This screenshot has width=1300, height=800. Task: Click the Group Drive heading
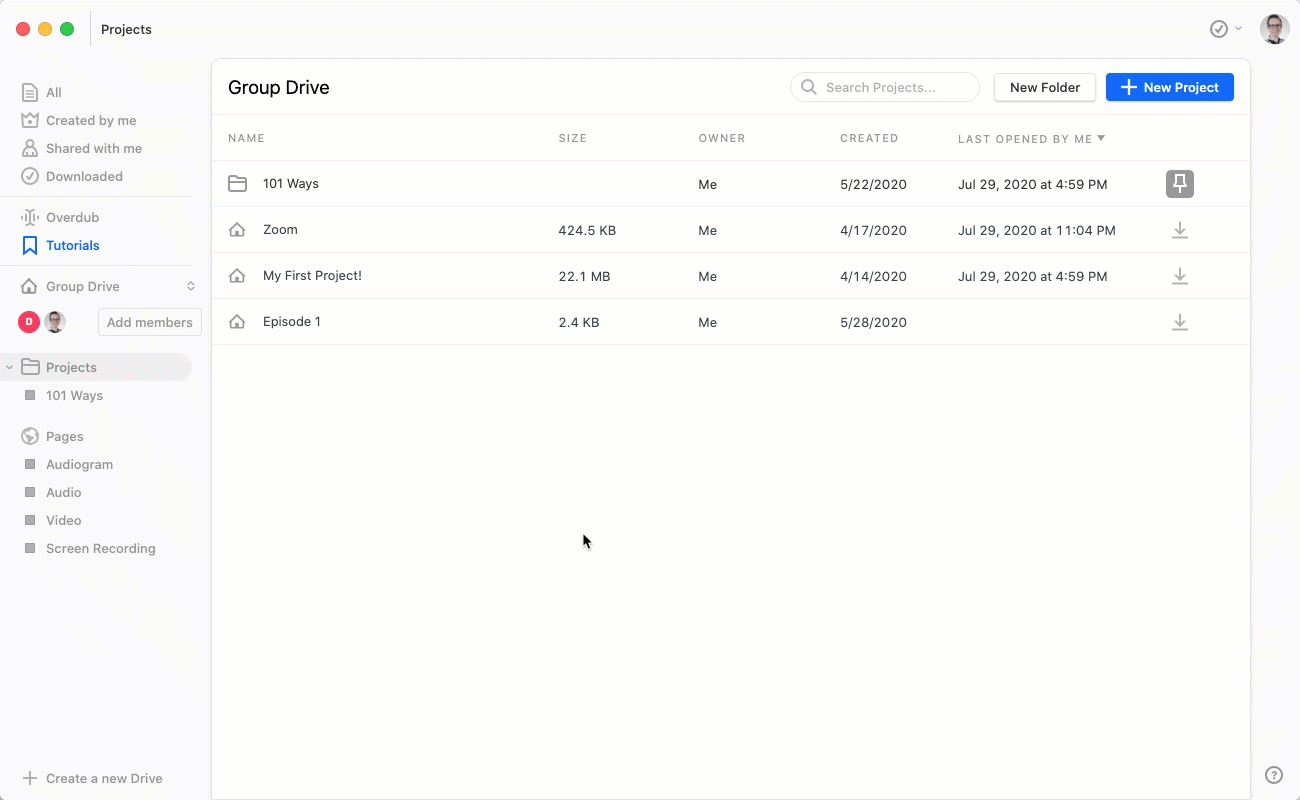pos(279,87)
